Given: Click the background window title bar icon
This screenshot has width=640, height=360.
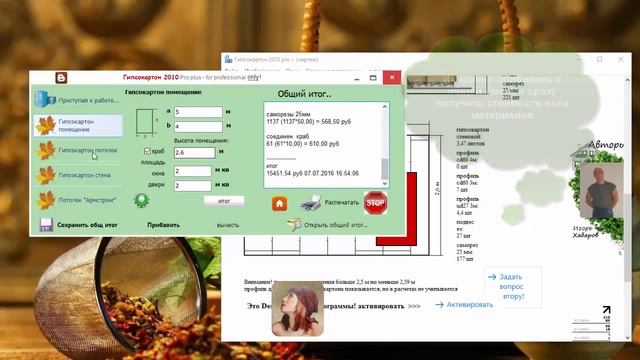Looking at the screenshot, I should [x=229, y=60].
